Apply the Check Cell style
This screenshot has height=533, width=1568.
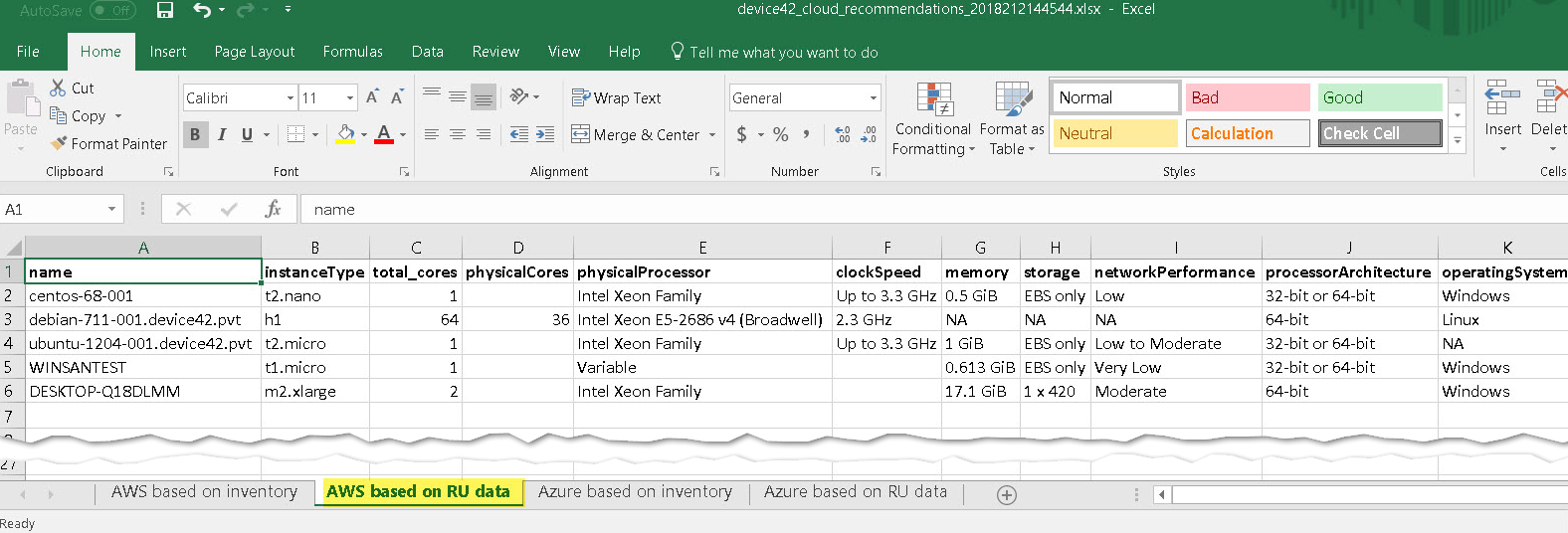point(1380,133)
